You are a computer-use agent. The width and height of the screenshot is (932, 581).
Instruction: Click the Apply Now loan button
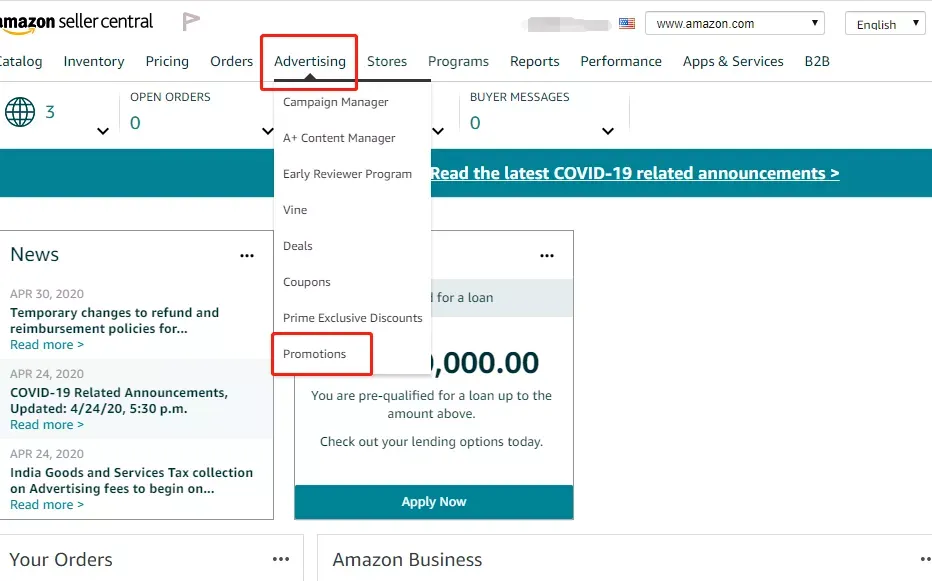(x=434, y=502)
